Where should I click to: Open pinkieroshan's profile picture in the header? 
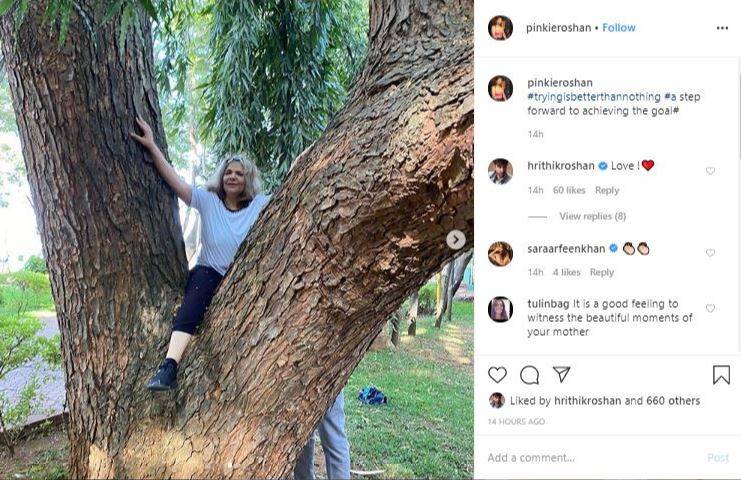tap(500, 28)
